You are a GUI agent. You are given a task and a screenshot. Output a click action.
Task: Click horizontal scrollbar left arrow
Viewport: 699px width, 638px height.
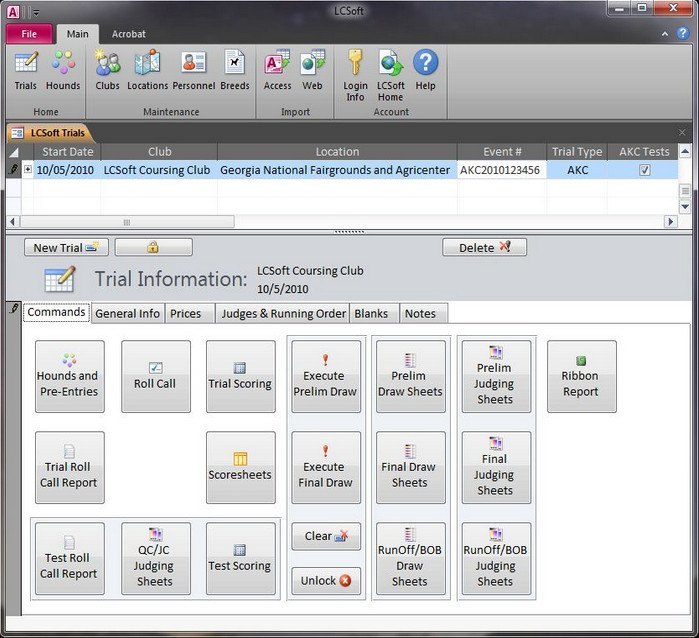(x=13, y=222)
